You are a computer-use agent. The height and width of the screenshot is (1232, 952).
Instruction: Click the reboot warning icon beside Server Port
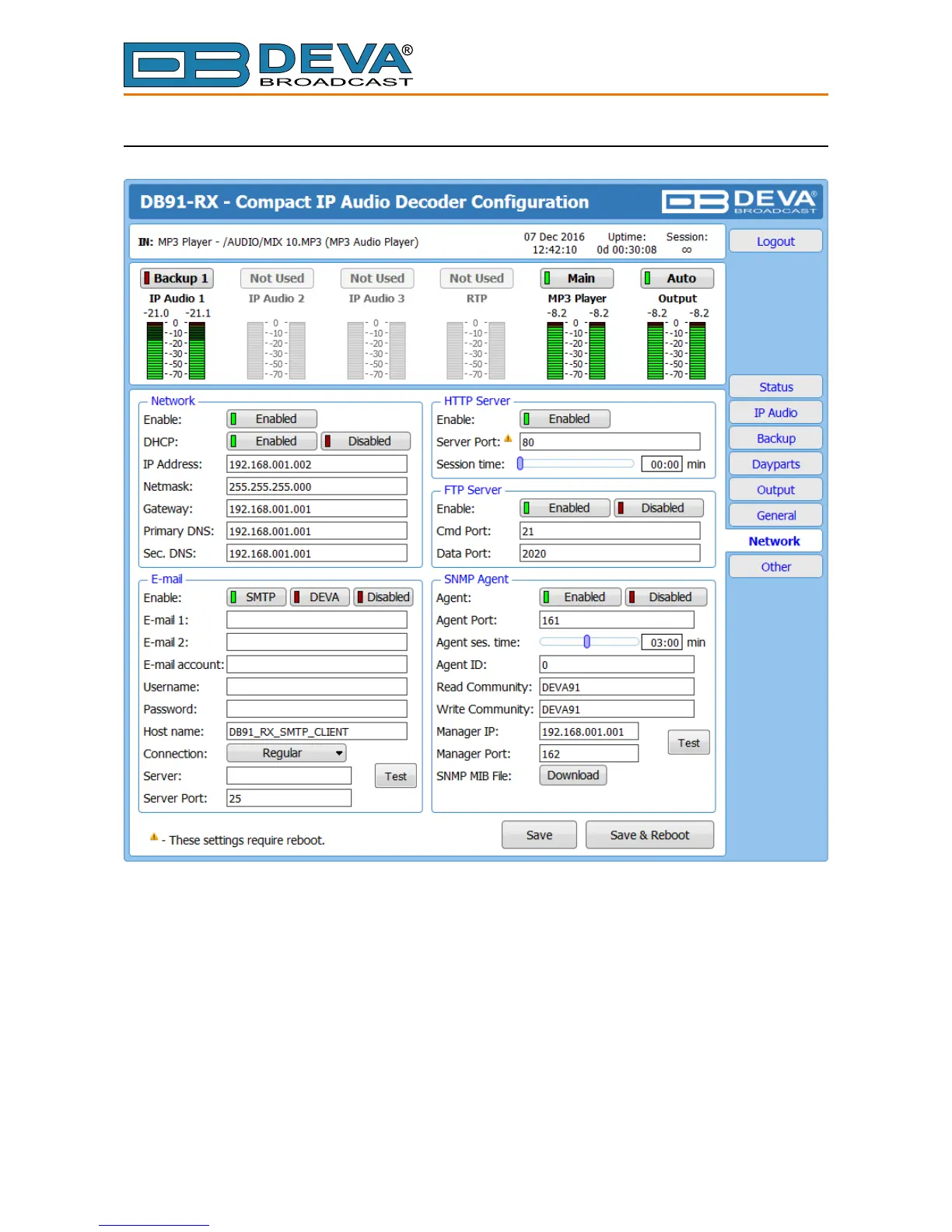click(508, 439)
